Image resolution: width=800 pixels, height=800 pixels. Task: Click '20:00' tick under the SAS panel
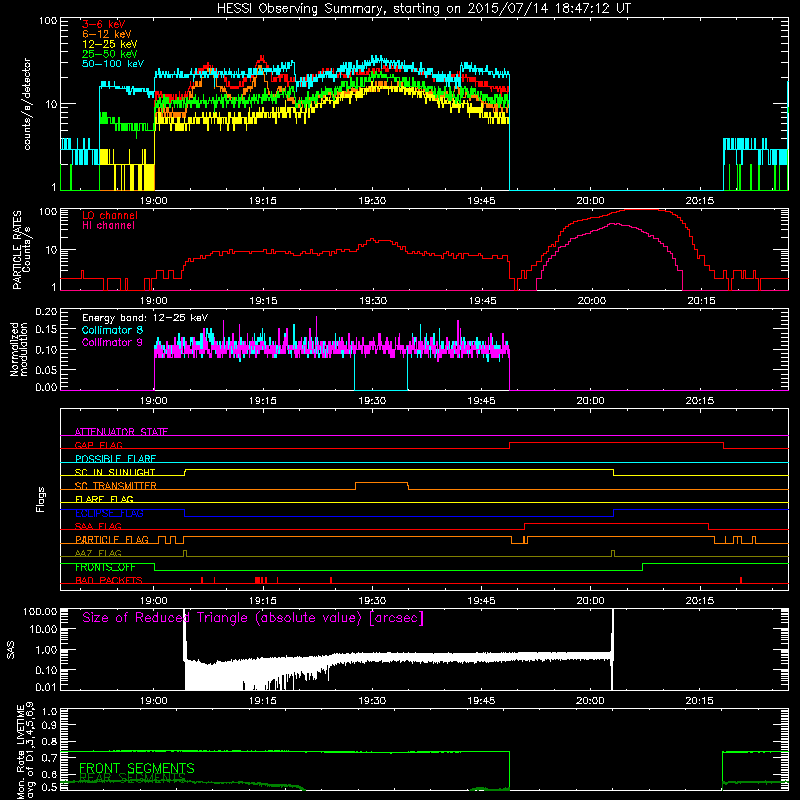590,701
